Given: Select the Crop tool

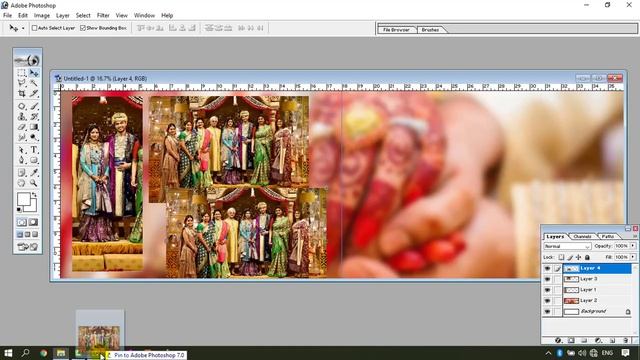Looking at the screenshot, I should click(22, 94).
